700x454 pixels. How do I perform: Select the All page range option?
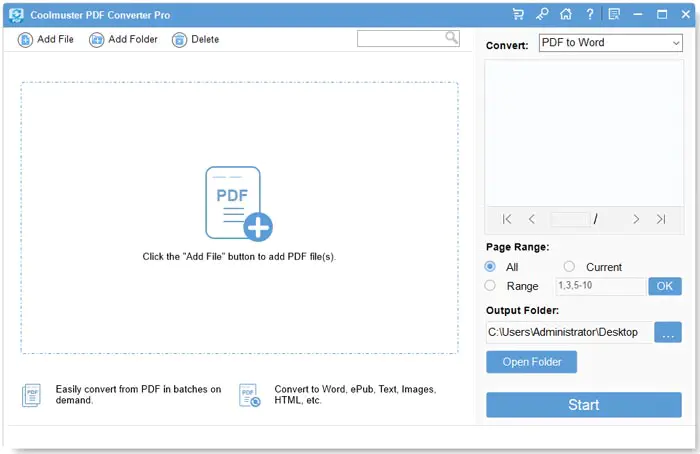click(x=490, y=267)
